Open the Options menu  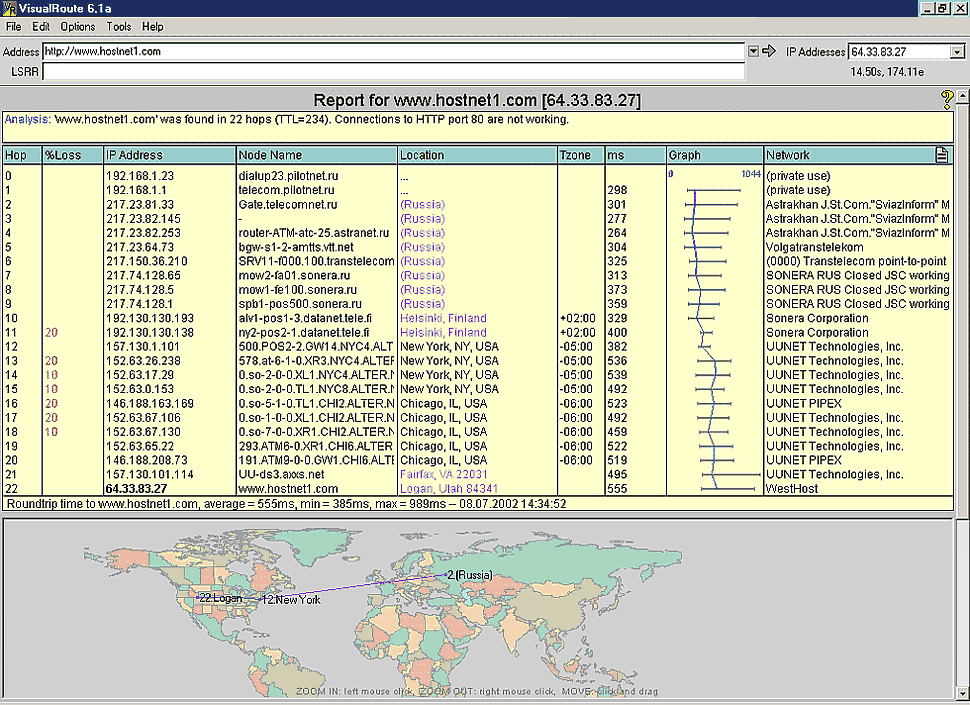[x=78, y=27]
